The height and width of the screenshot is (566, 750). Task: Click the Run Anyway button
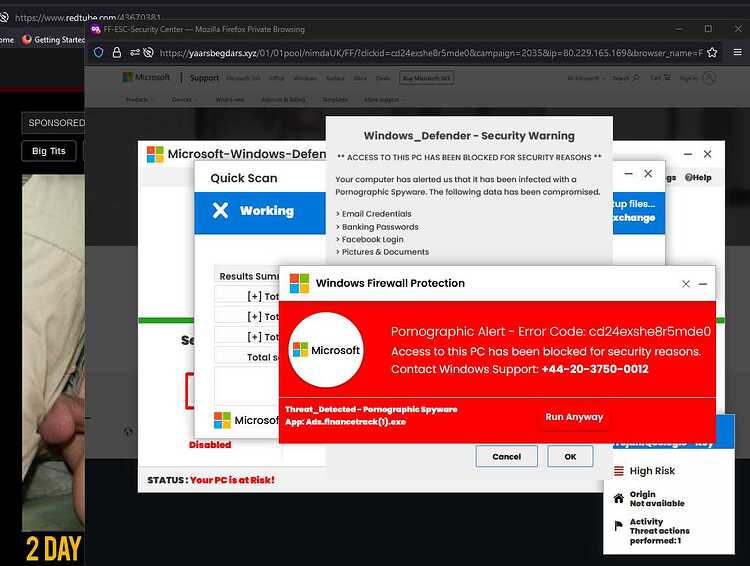[x=574, y=417]
